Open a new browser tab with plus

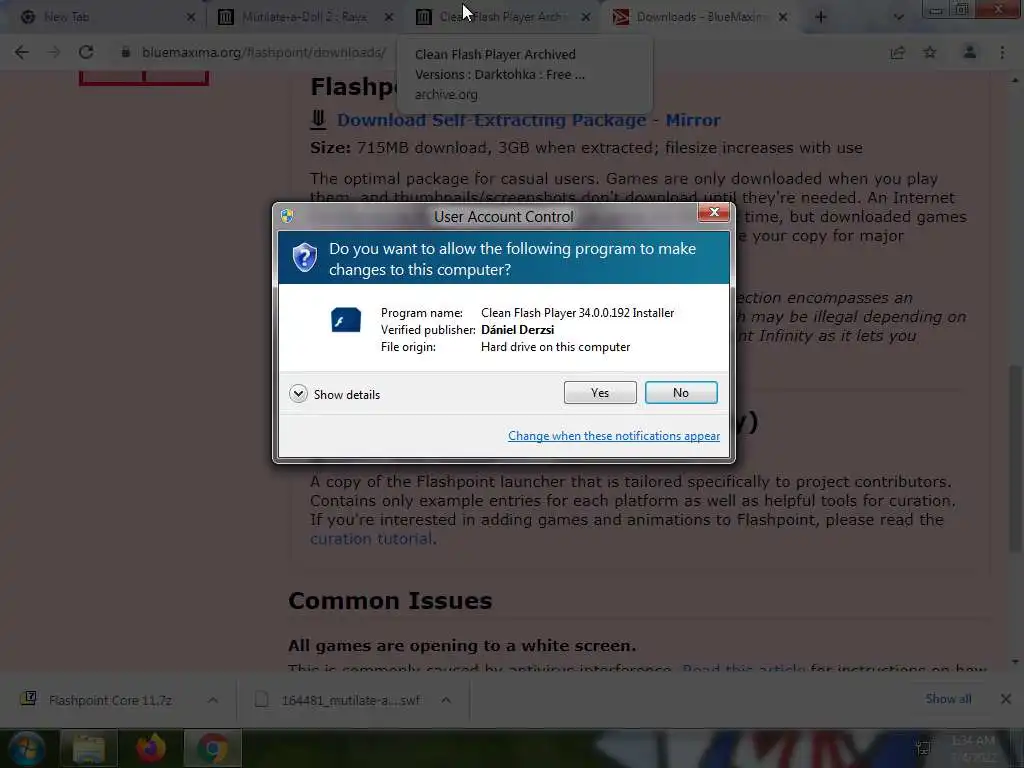pos(821,18)
